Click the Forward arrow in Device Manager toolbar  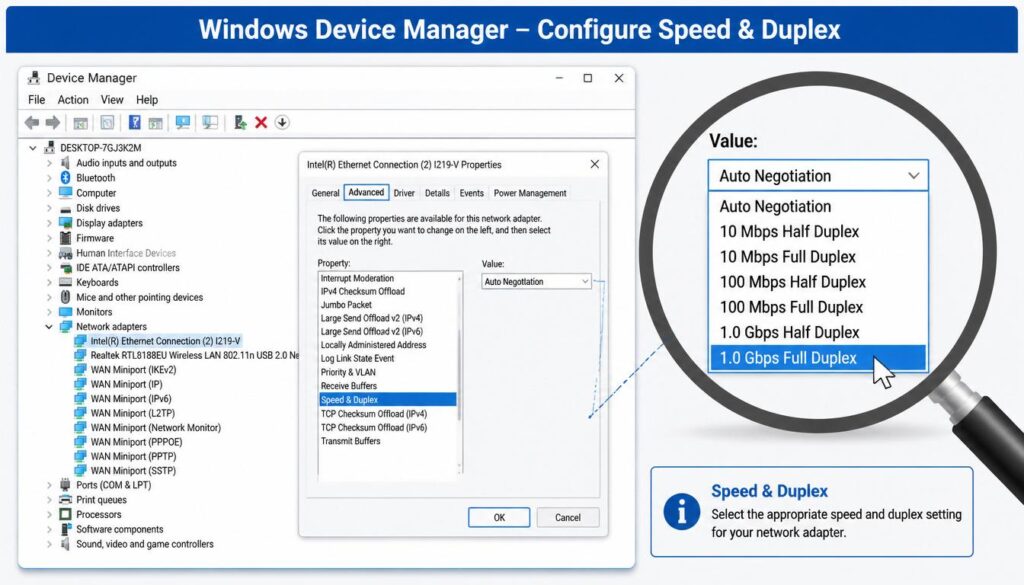[53, 122]
